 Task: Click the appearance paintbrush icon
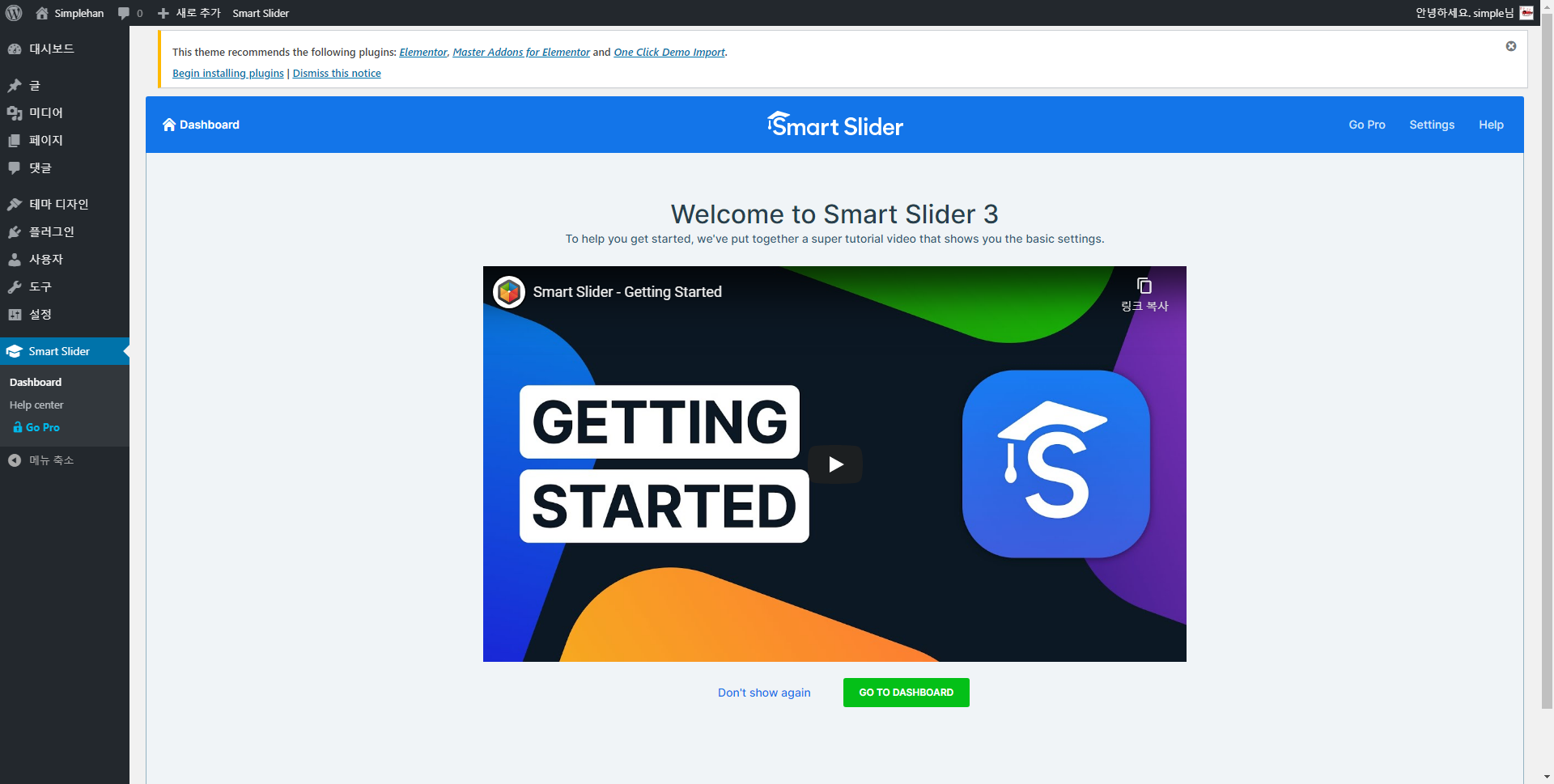[15, 204]
